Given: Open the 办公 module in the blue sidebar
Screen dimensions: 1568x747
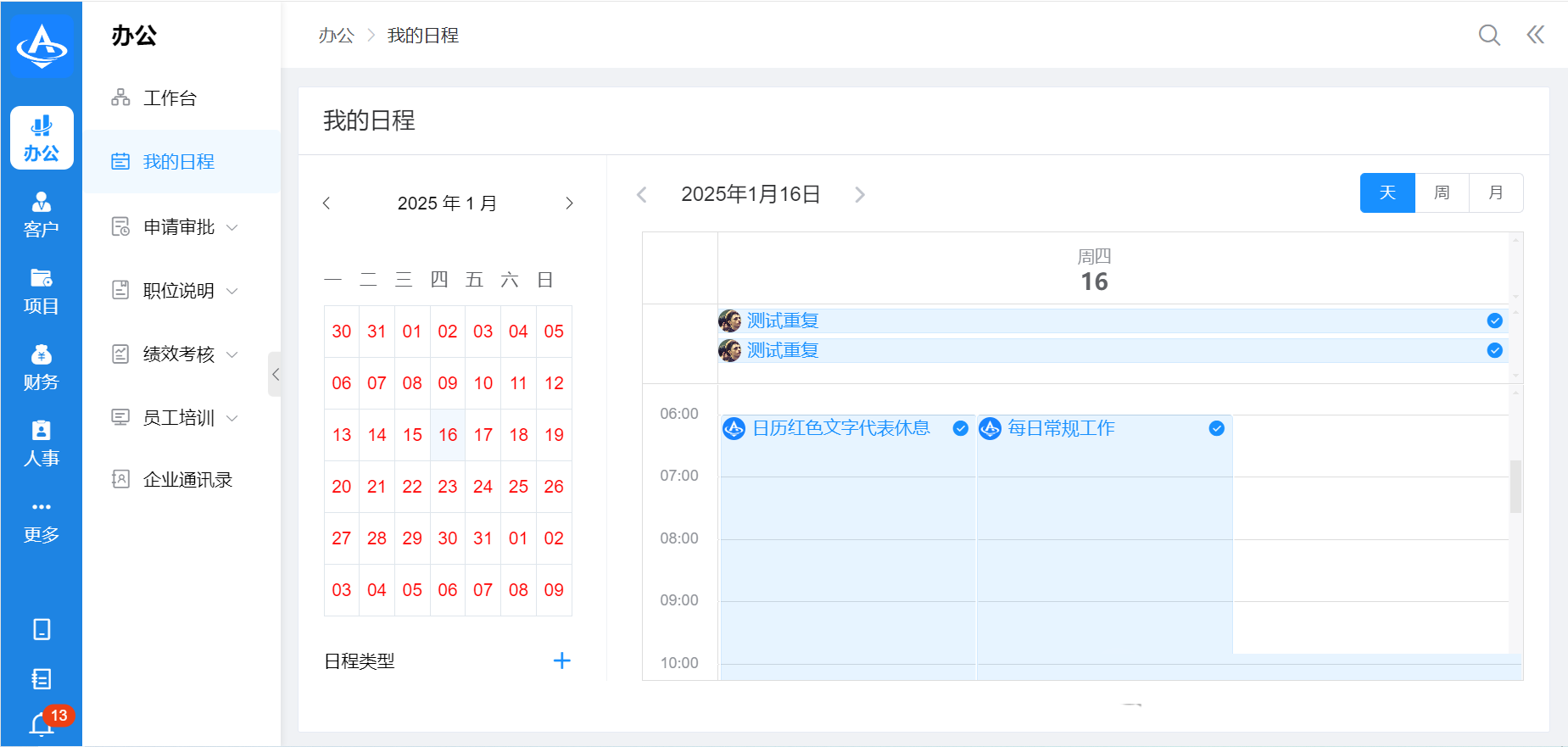Looking at the screenshot, I should click(x=42, y=138).
